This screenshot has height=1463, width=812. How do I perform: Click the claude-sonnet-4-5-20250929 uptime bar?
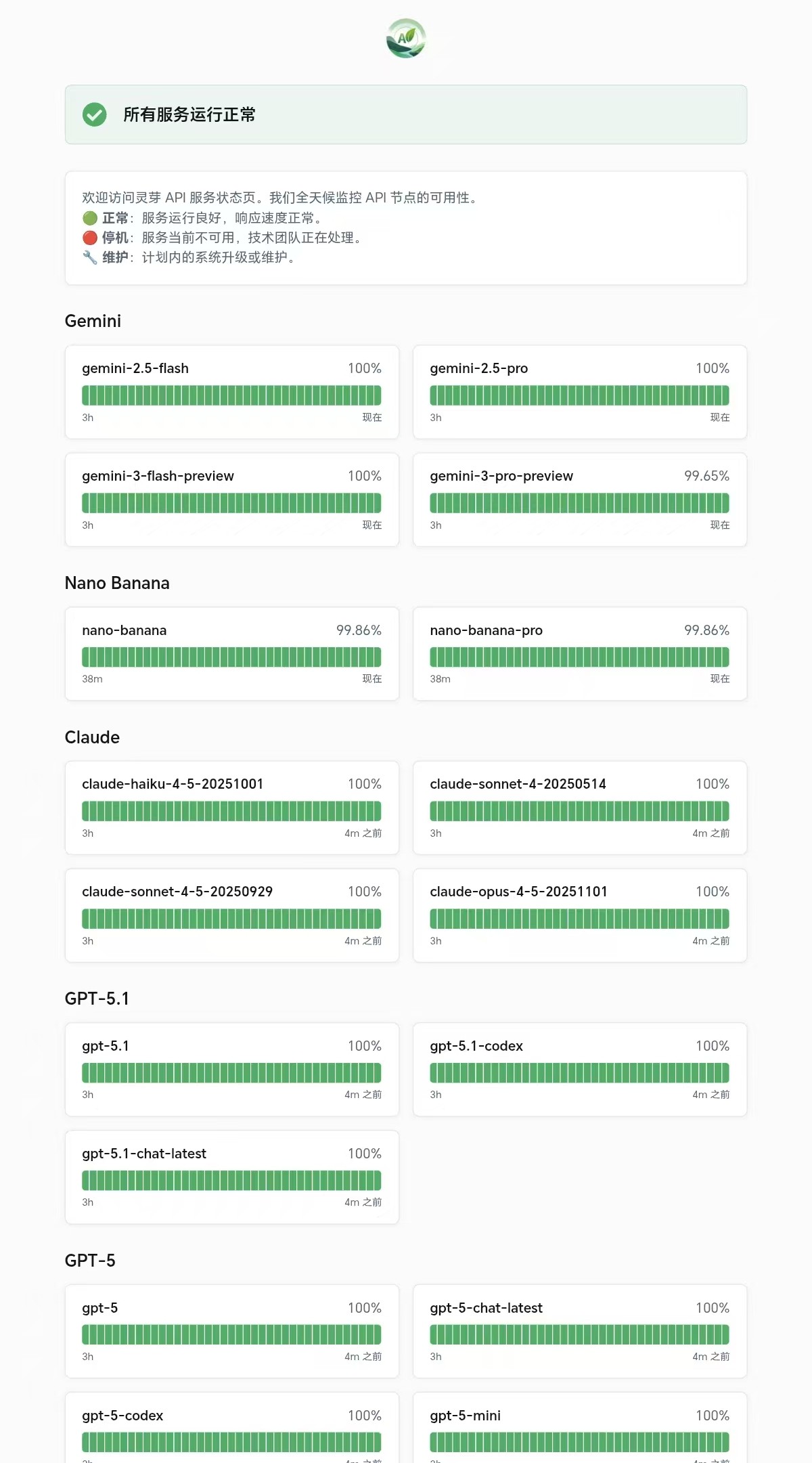click(x=231, y=919)
